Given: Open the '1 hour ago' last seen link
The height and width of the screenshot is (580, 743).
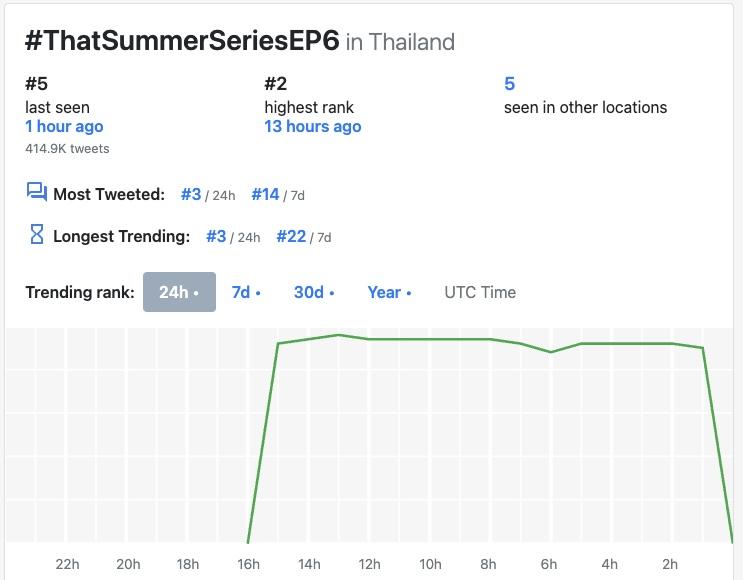Looking at the screenshot, I should coord(64,127).
